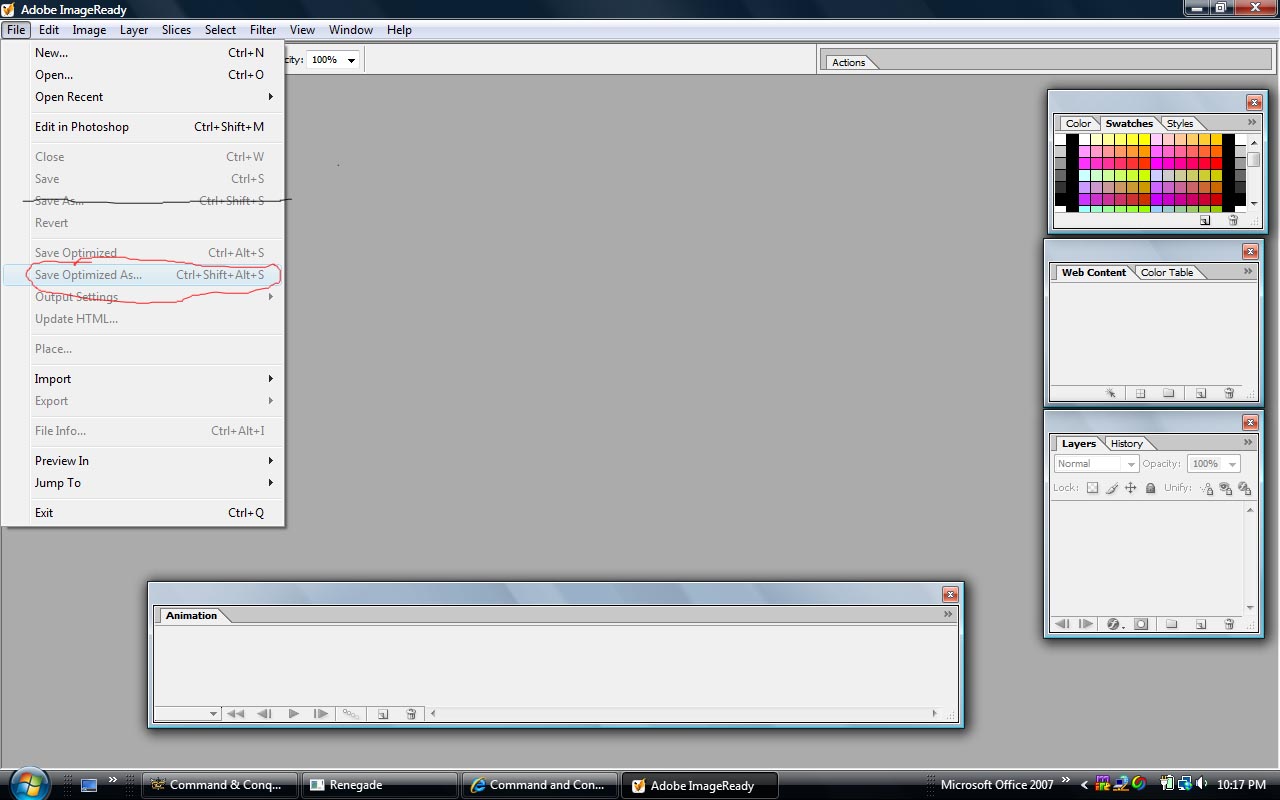The height and width of the screenshot is (800, 1280).
Task: Click the tween frames icon in Animation panel
Action: tap(350, 714)
